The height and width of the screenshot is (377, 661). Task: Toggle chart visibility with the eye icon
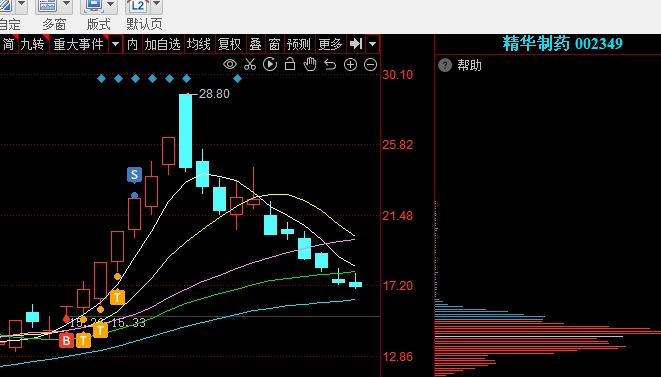coord(230,65)
